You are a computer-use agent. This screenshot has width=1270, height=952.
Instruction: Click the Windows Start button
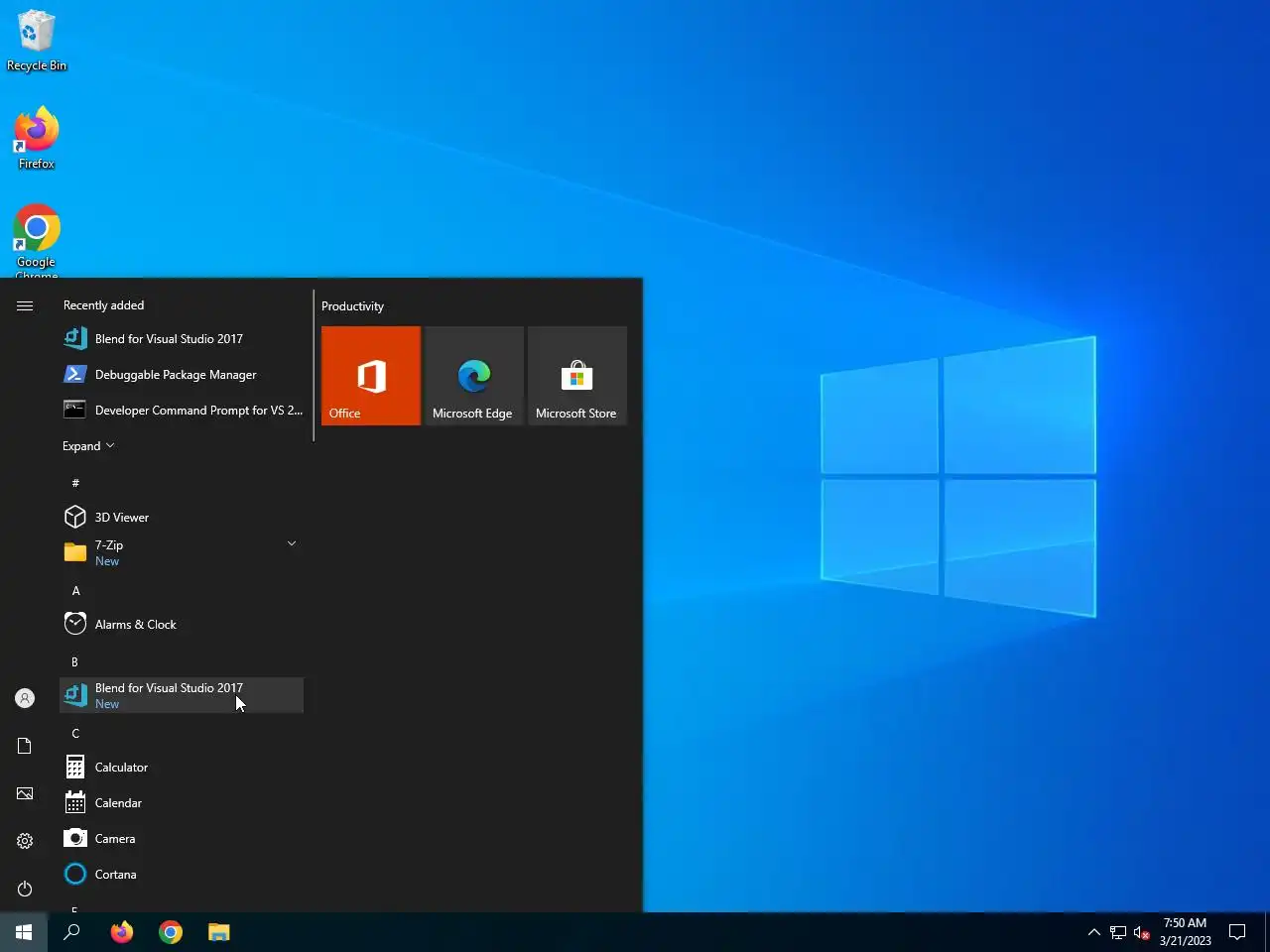24,932
